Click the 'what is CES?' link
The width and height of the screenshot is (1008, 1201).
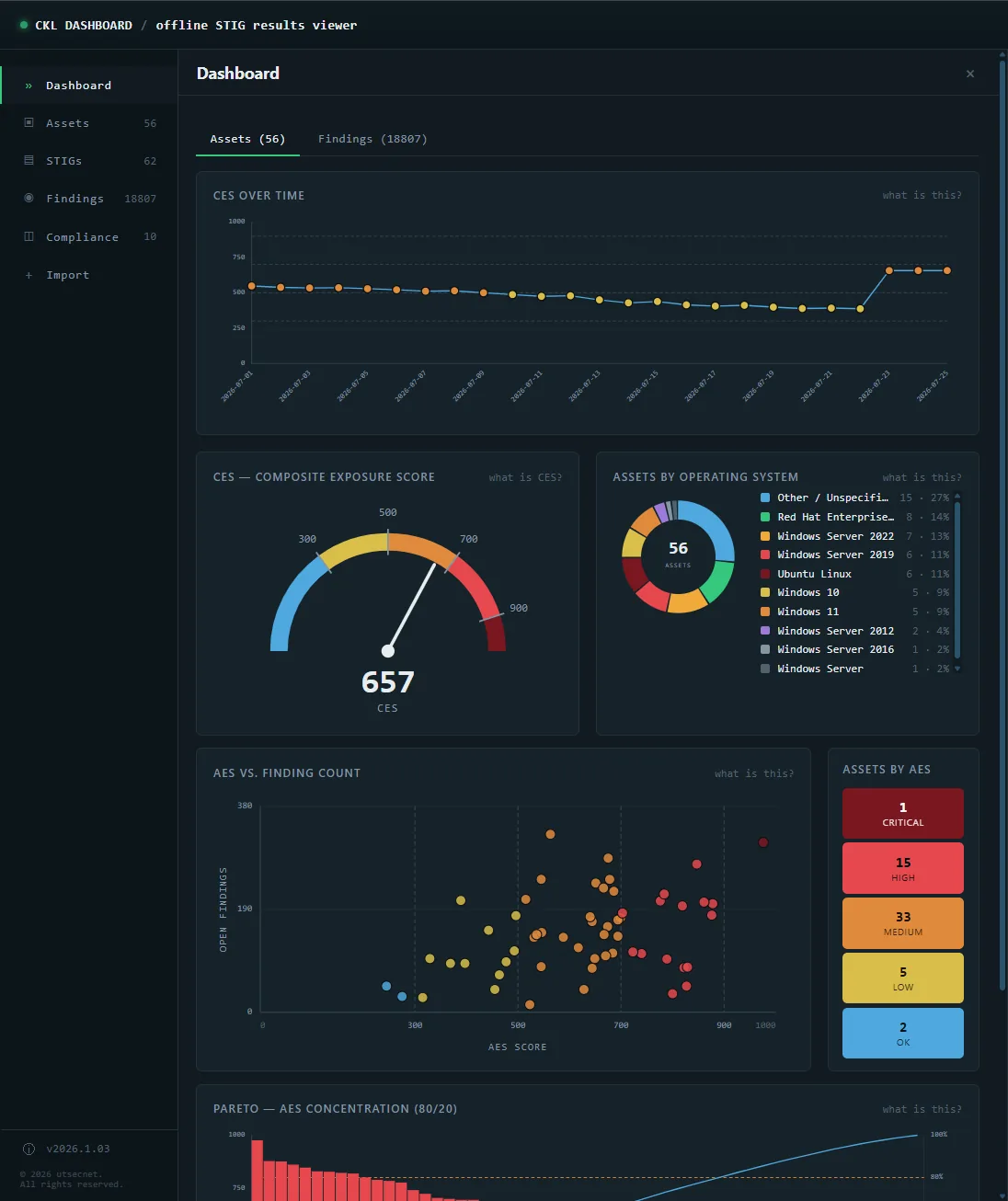click(x=525, y=477)
